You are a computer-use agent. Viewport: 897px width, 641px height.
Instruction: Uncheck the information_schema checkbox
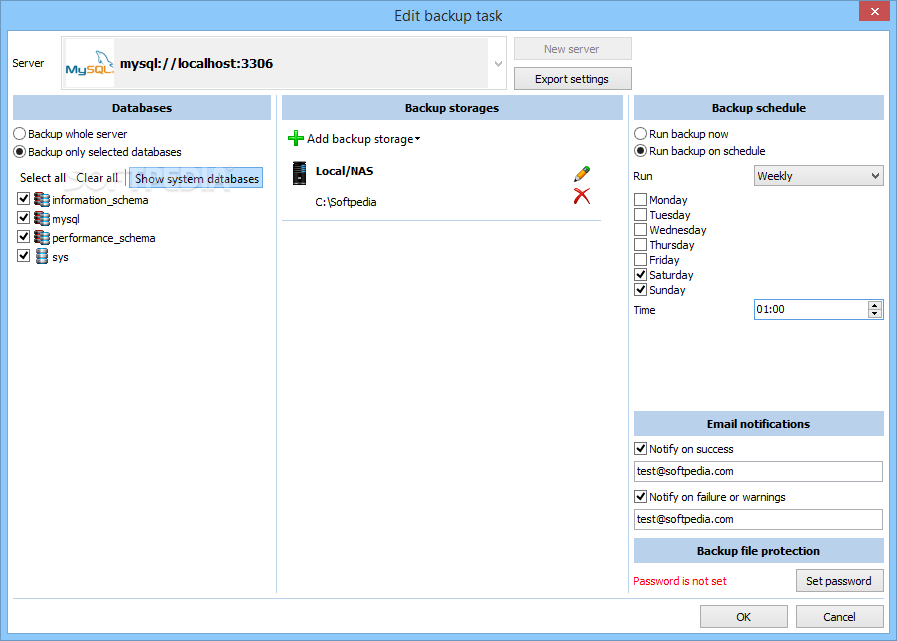[23, 199]
